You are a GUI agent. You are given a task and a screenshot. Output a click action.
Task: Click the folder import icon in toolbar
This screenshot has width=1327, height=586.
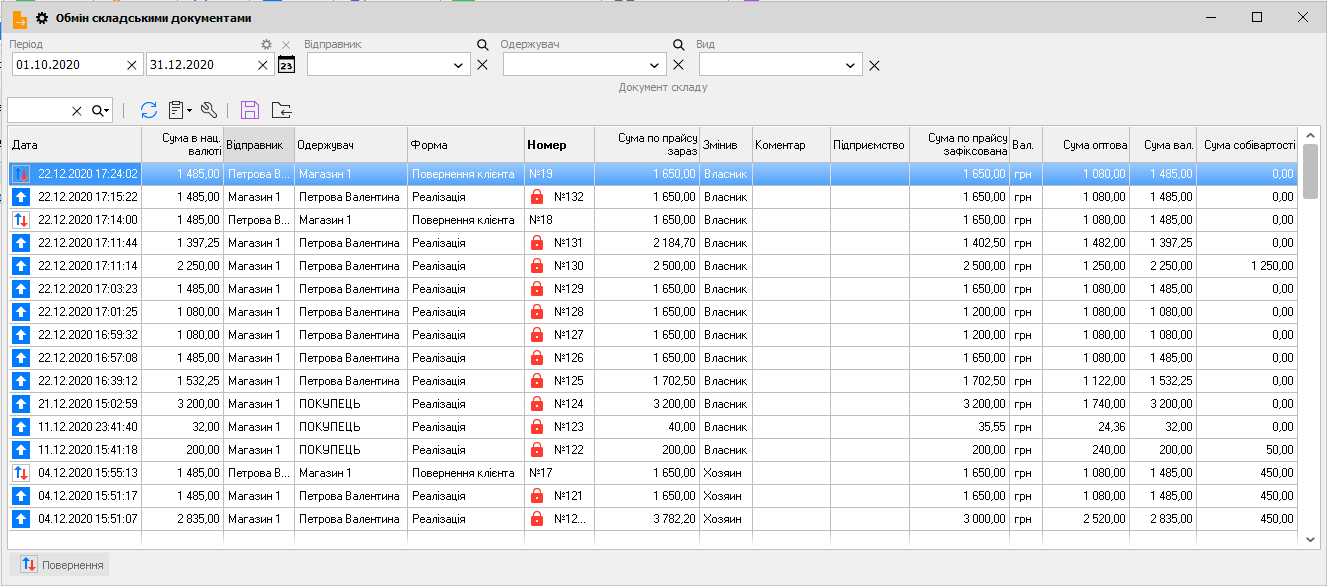[281, 110]
